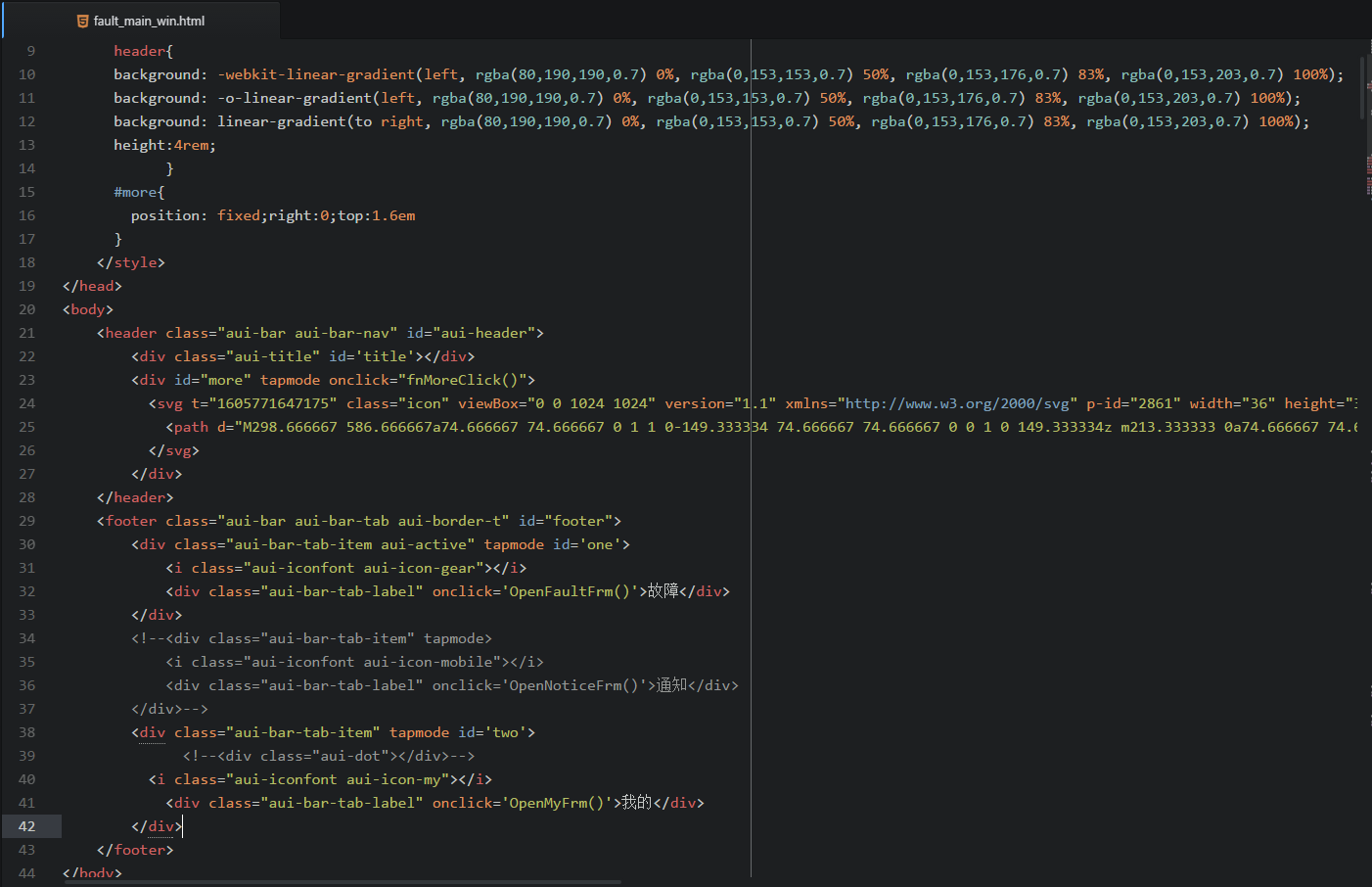
Task: Click the closing '</head>' tag
Action: click(92, 286)
